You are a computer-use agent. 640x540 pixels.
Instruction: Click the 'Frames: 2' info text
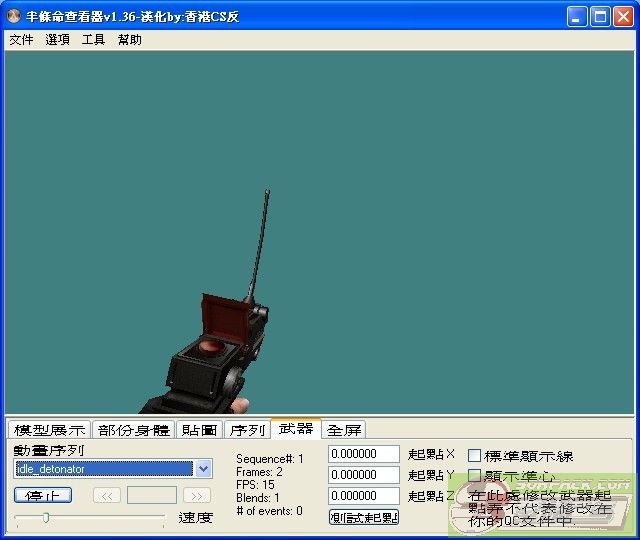pyautogui.click(x=259, y=472)
